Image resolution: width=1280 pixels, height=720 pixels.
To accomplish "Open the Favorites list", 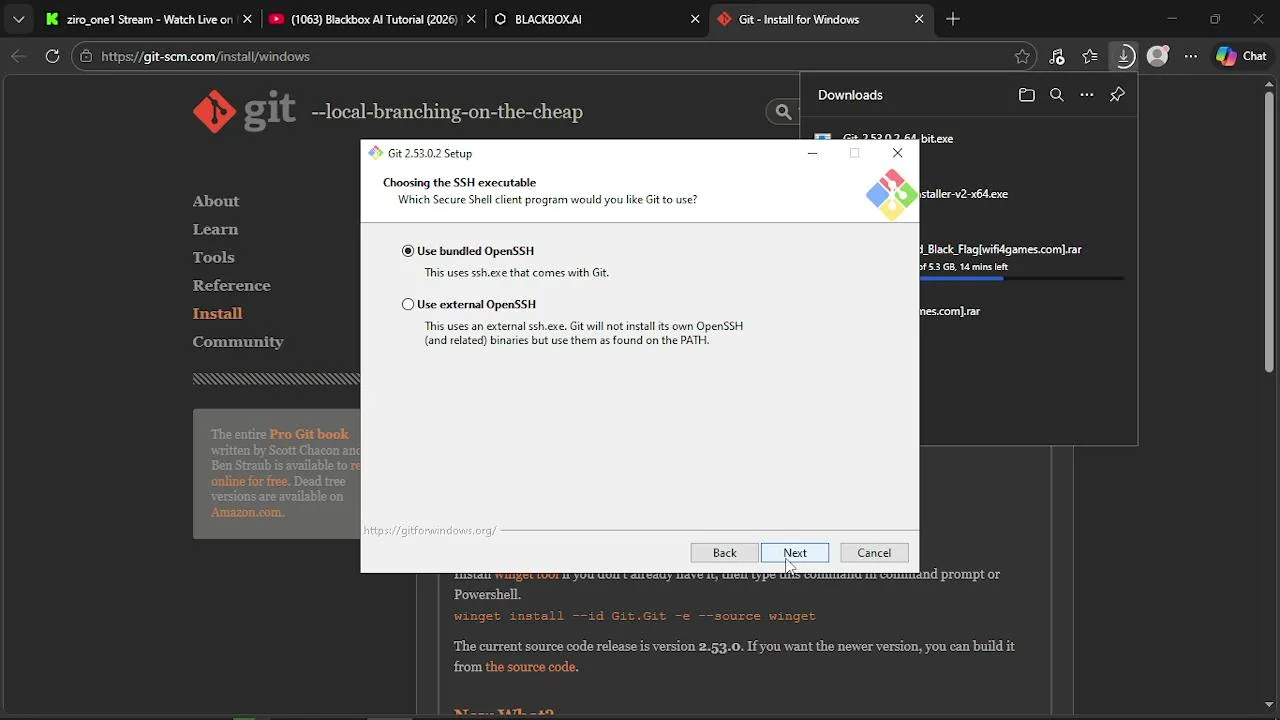I will click(1090, 56).
